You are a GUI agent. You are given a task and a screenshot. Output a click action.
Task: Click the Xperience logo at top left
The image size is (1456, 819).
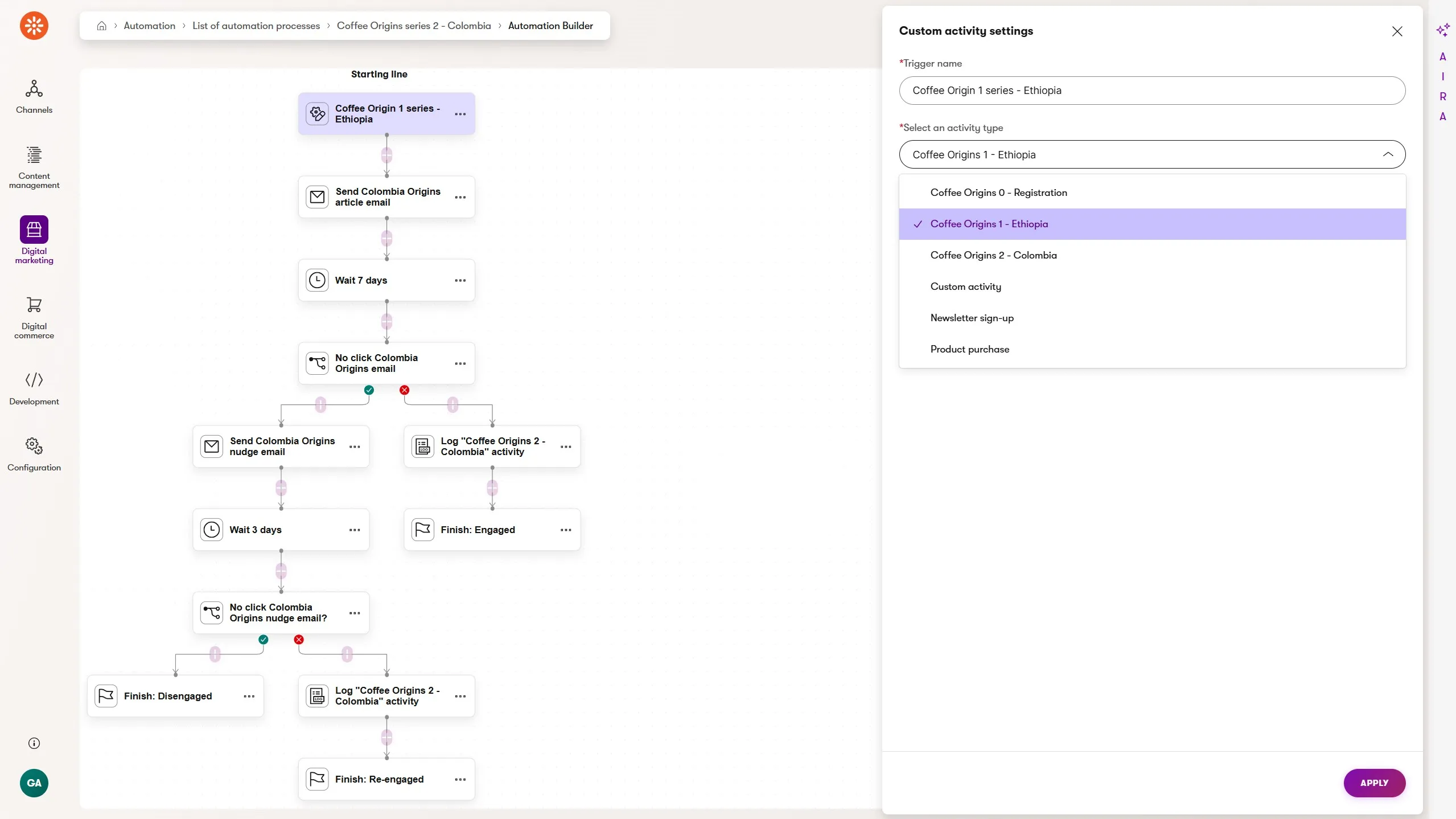pos(34,26)
